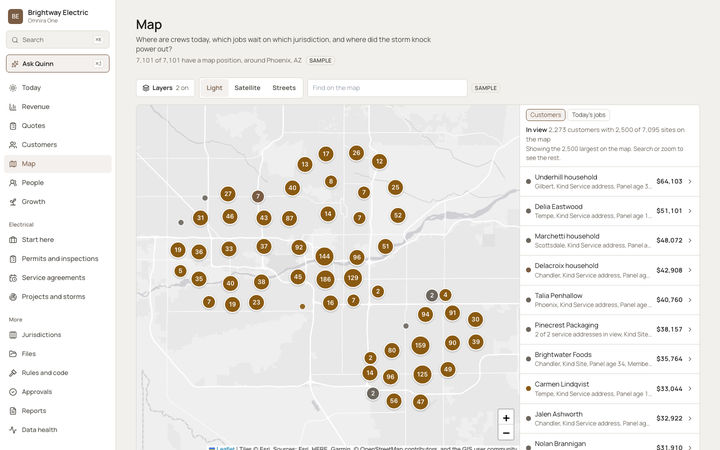
Task: Open Permits and inspections page
Action: (58, 259)
